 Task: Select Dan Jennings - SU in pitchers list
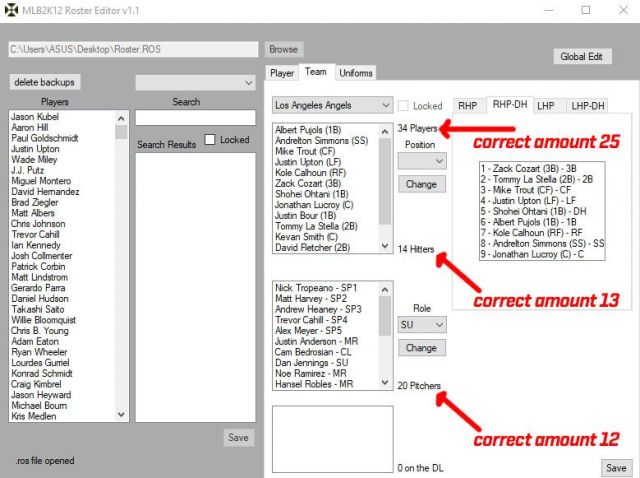pos(326,362)
